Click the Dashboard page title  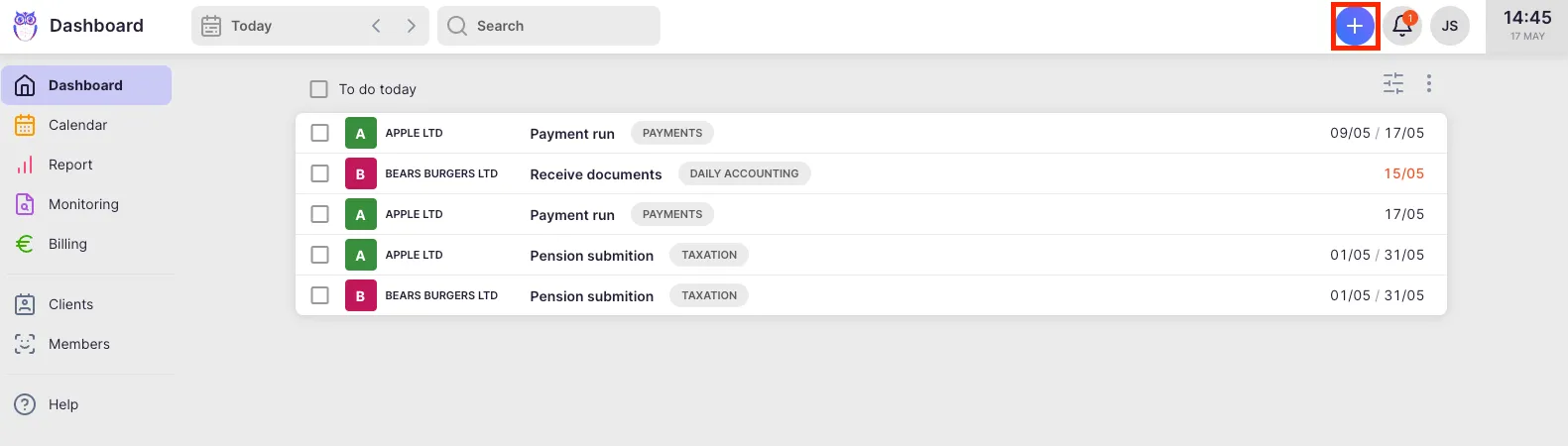click(x=96, y=26)
